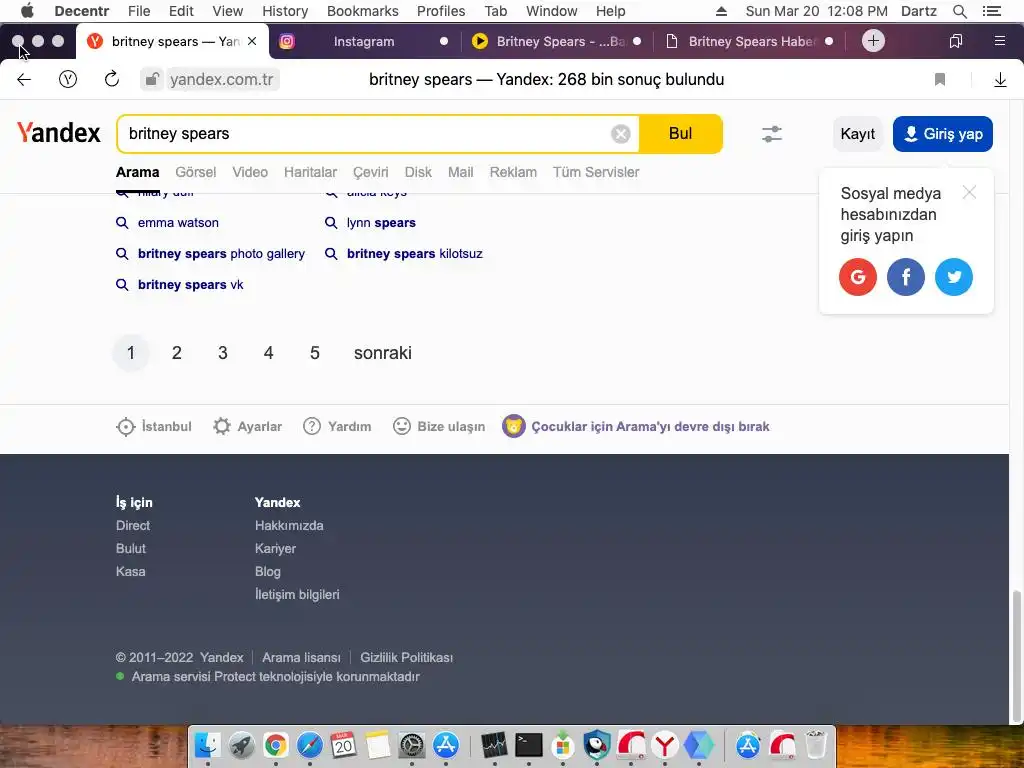The width and height of the screenshot is (1024, 768).
Task: Open Calendar from the dock
Action: (x=344, y=744)
